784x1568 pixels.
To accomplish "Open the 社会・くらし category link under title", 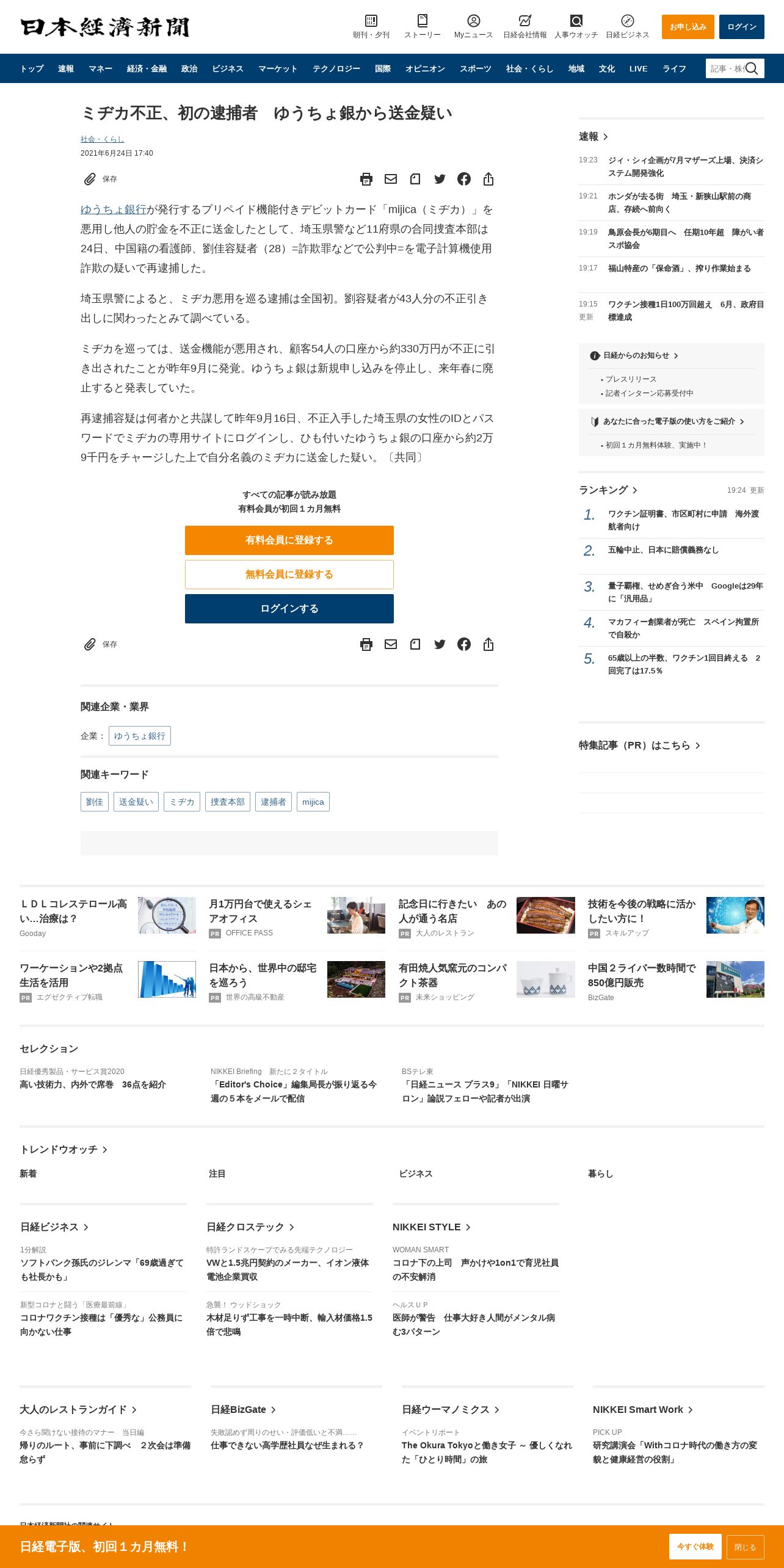I will (103, 139).
